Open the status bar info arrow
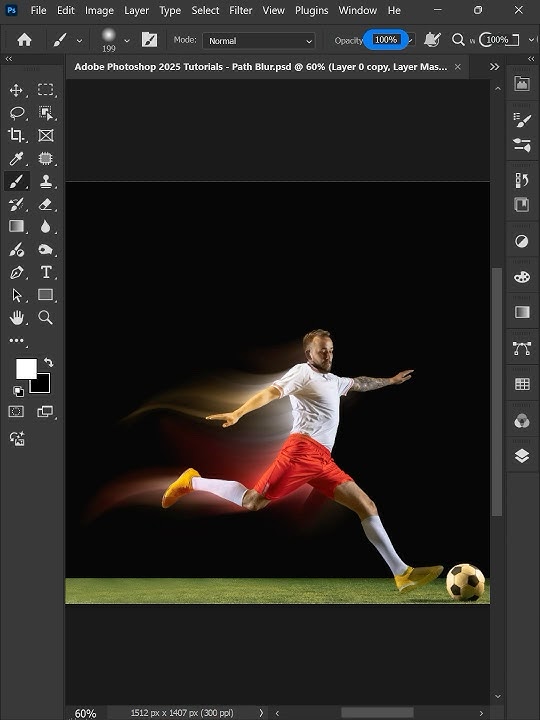 point(261,713)
